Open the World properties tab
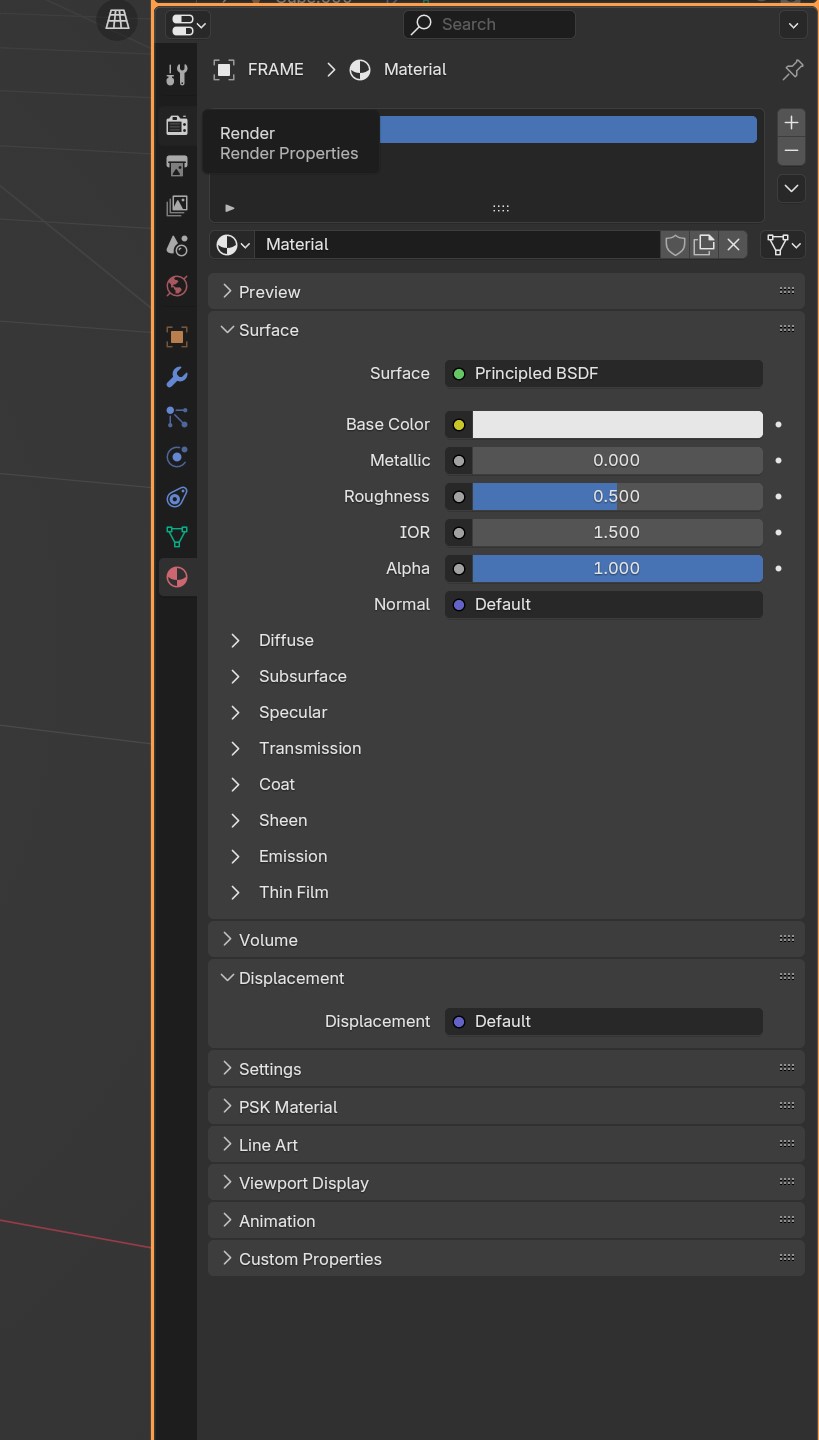This screenshot has width=819, height=1440. point(177,286)
